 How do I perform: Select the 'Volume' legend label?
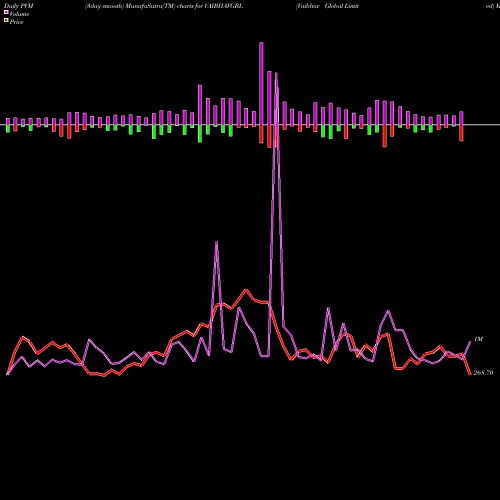click(x=19, y=14)
